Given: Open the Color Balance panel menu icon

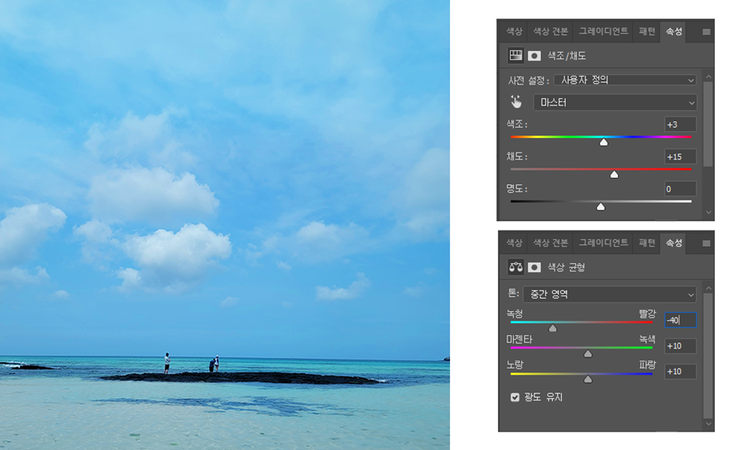Looking at the screenshot, I should (706, 243).
